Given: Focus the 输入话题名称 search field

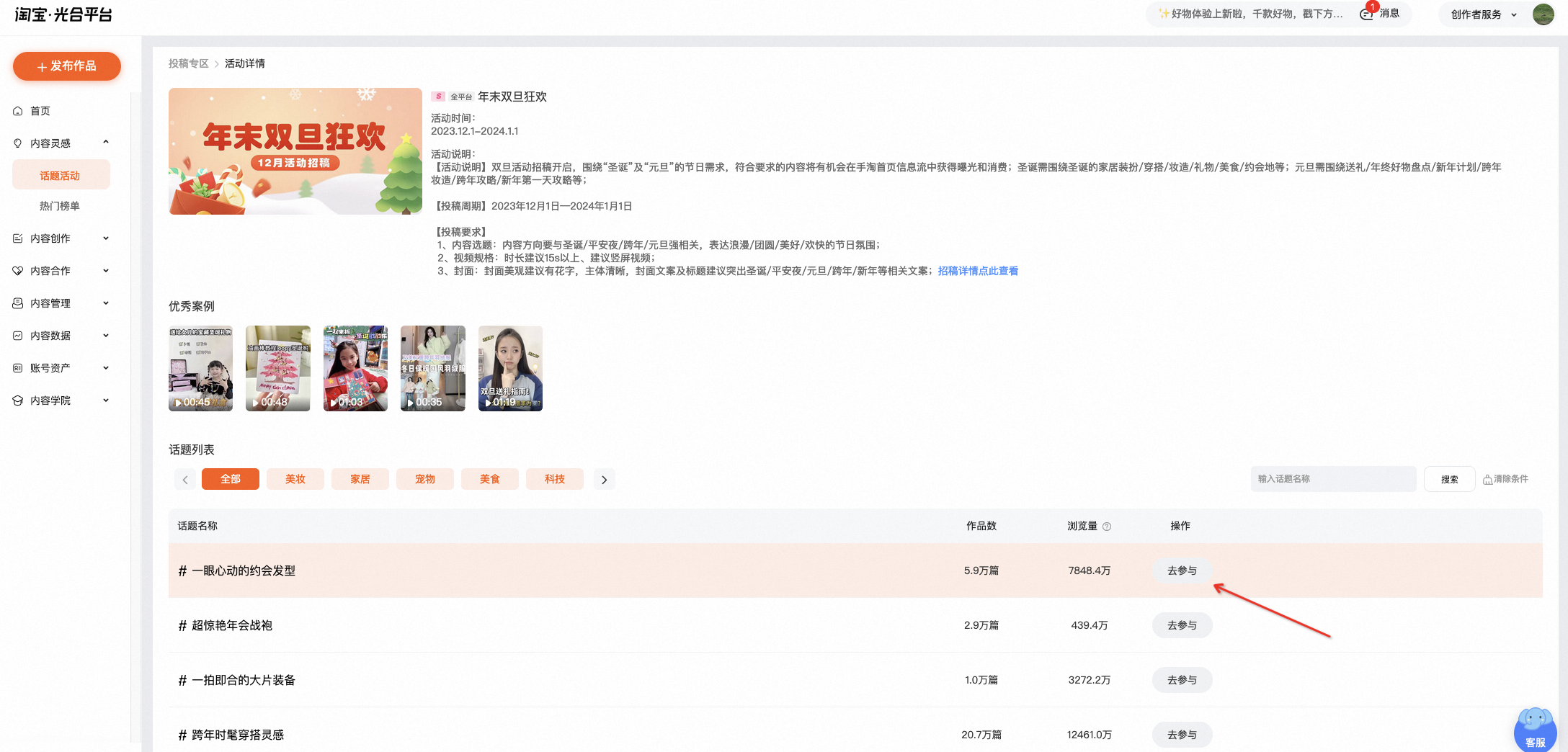Looking at the screenshot, I should coord(1333,479).
